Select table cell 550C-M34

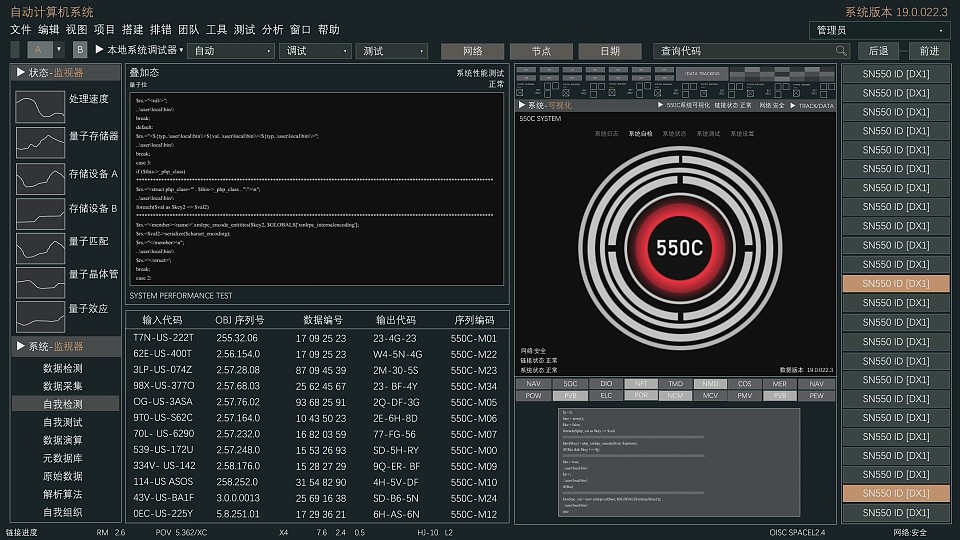(x=474, y=386)
